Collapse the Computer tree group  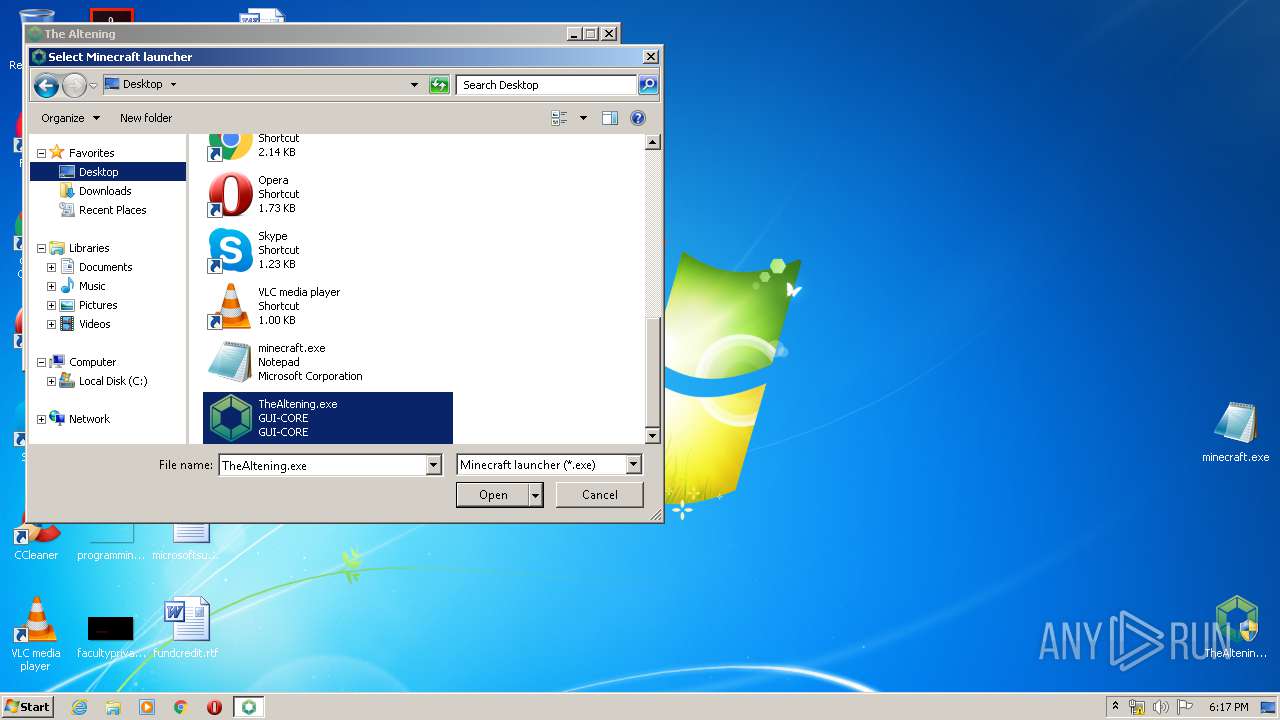41,362
